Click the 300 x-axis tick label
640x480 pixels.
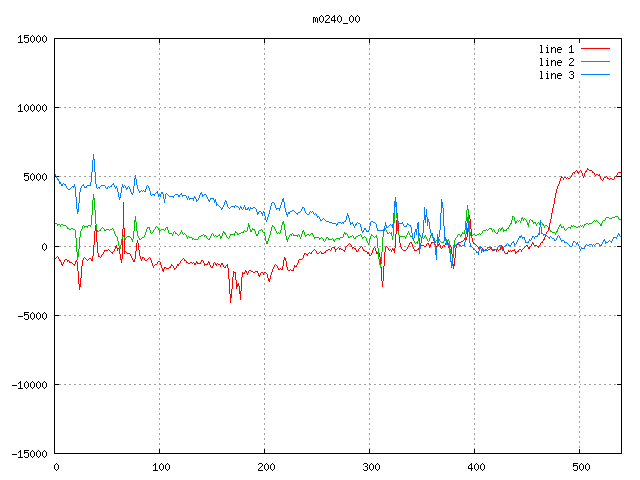(370, 466)
